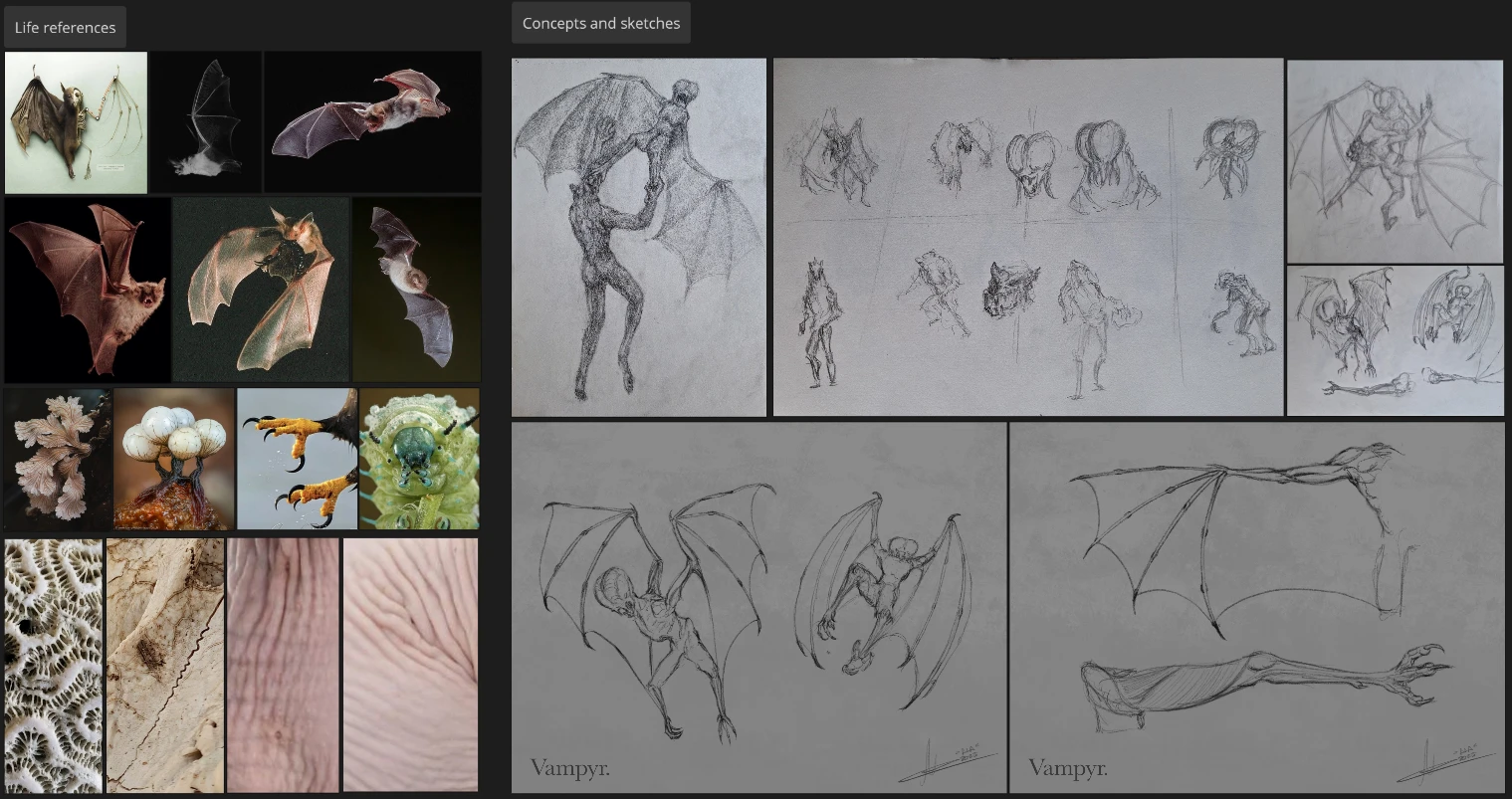1512x799 pixels.
Task: Open the white round fungus cluster photo
Action: [173, 459]
